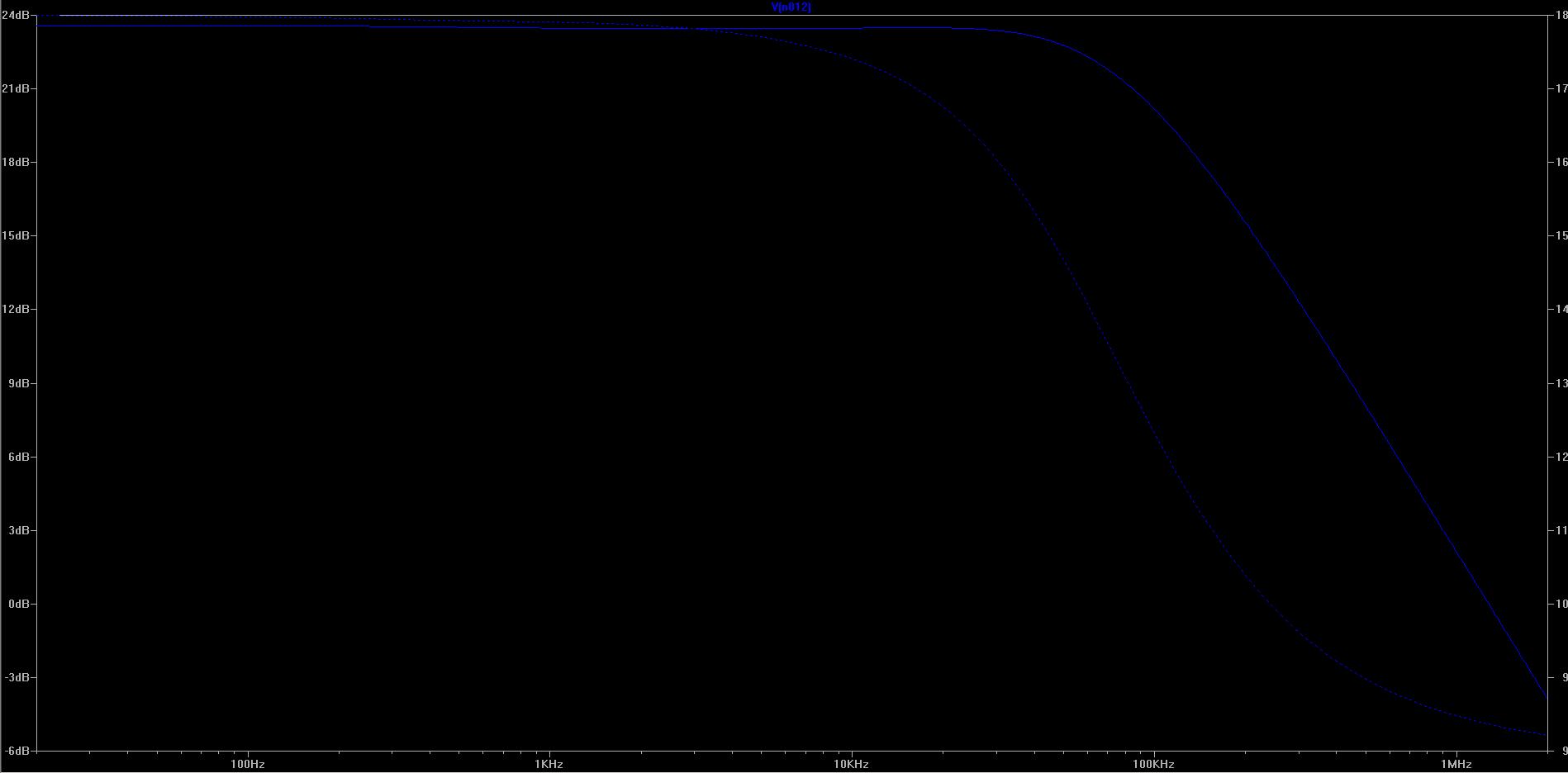Click the 9dB left axis label
Screen dimensions: 1568x773
(18, 383)
